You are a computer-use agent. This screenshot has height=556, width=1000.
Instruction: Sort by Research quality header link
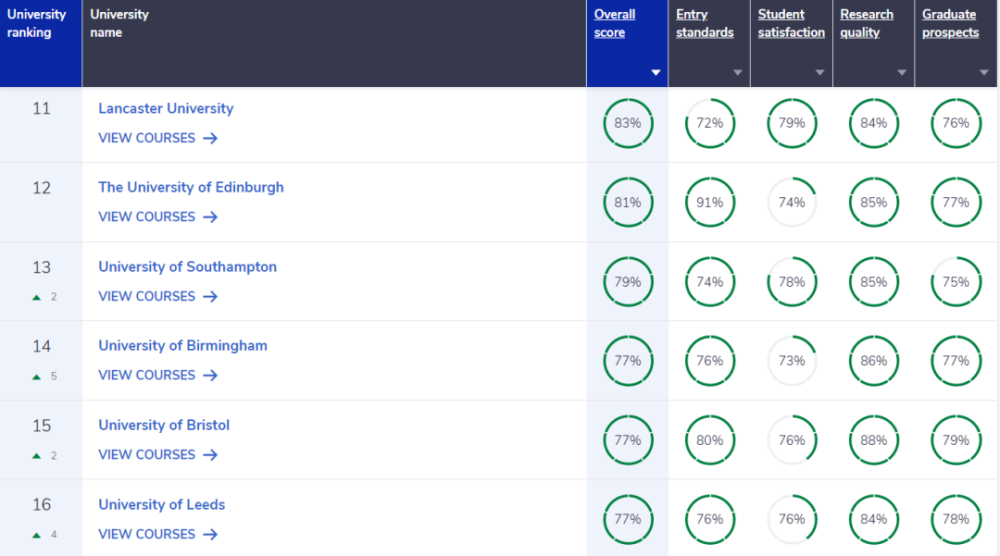(x=866, y=24)
